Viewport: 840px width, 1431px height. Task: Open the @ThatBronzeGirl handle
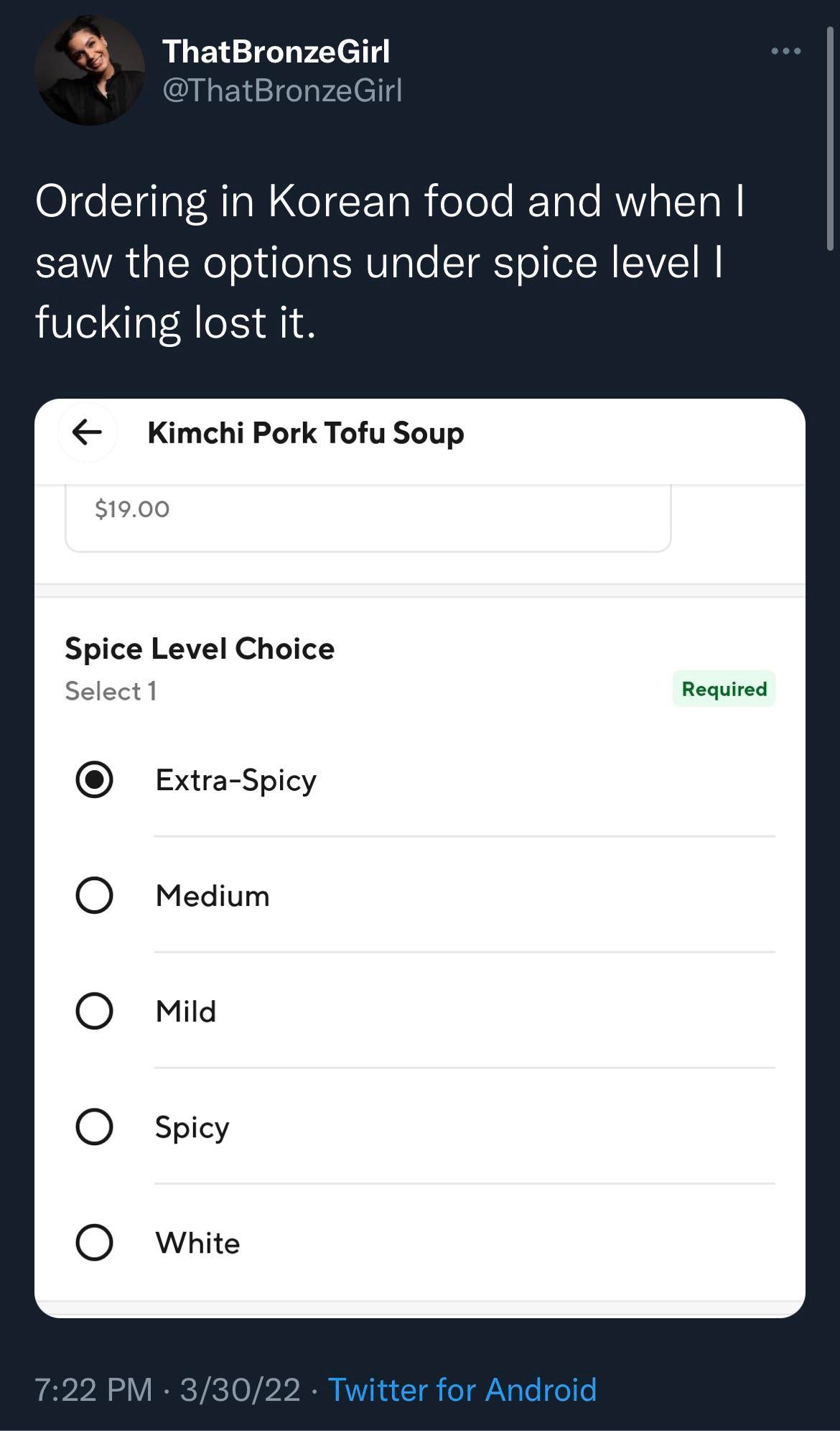pos(282,91)
